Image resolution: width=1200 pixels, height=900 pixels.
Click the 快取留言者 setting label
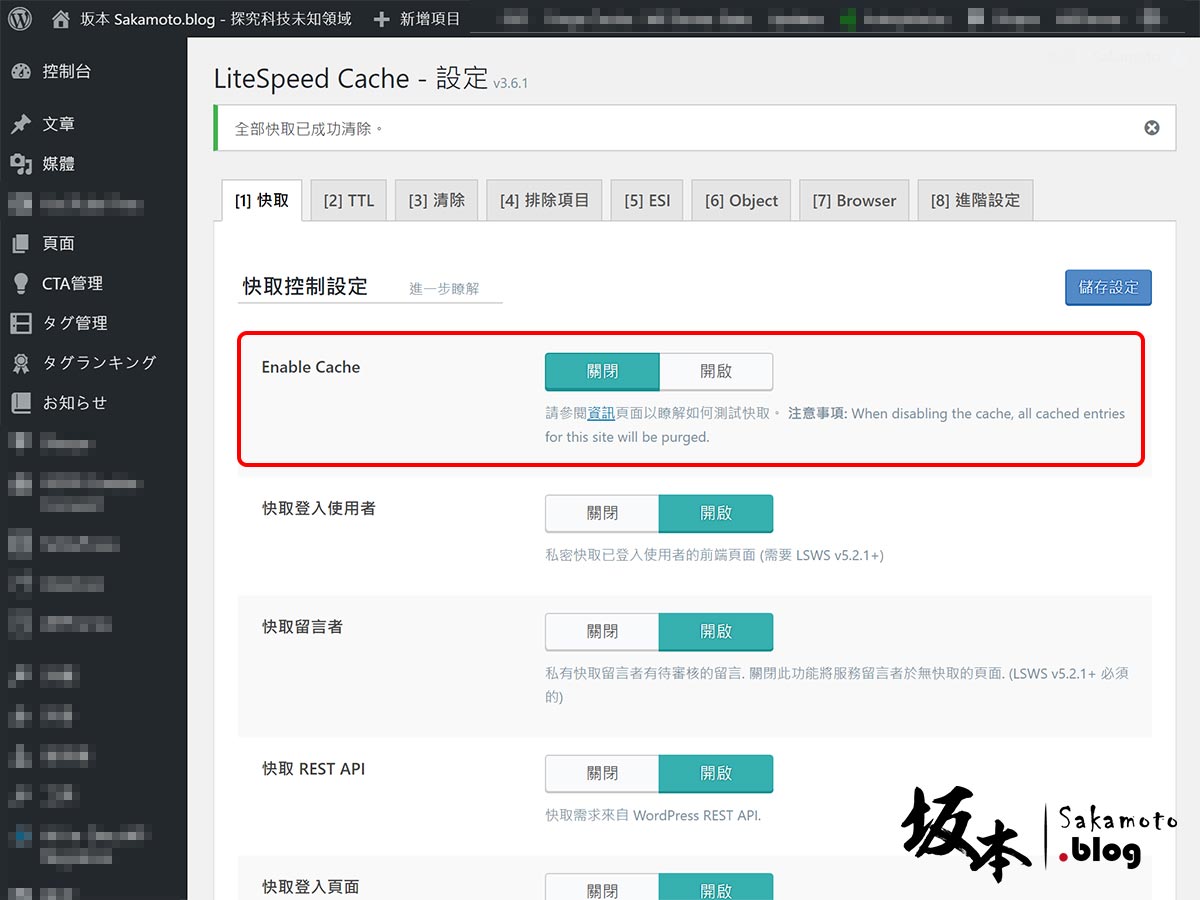[303, 627]
